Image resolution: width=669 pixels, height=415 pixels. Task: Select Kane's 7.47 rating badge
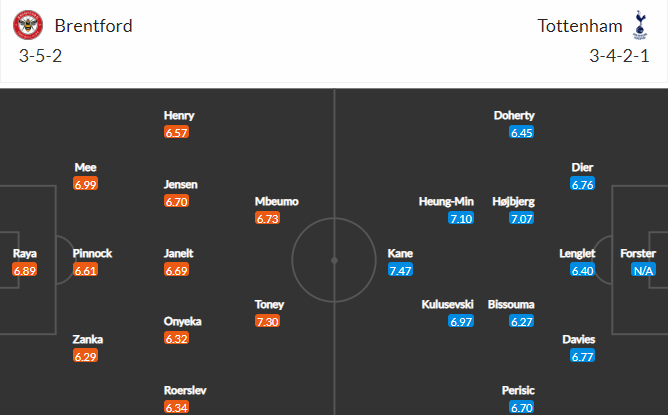[400, 270]
